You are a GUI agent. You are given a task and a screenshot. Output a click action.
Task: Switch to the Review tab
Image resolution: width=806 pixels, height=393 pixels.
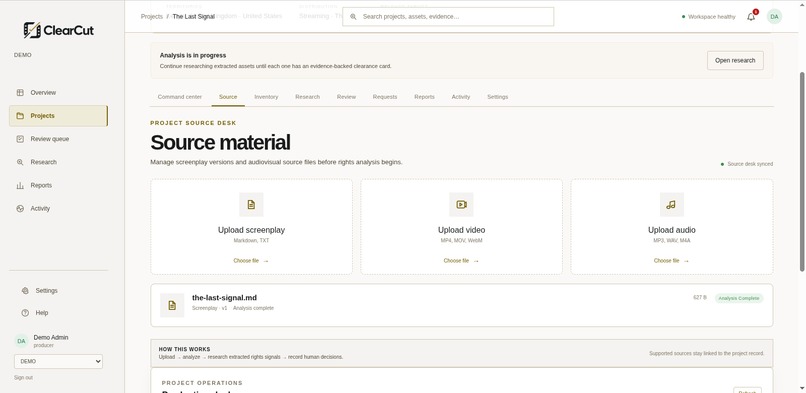(346, 97)
